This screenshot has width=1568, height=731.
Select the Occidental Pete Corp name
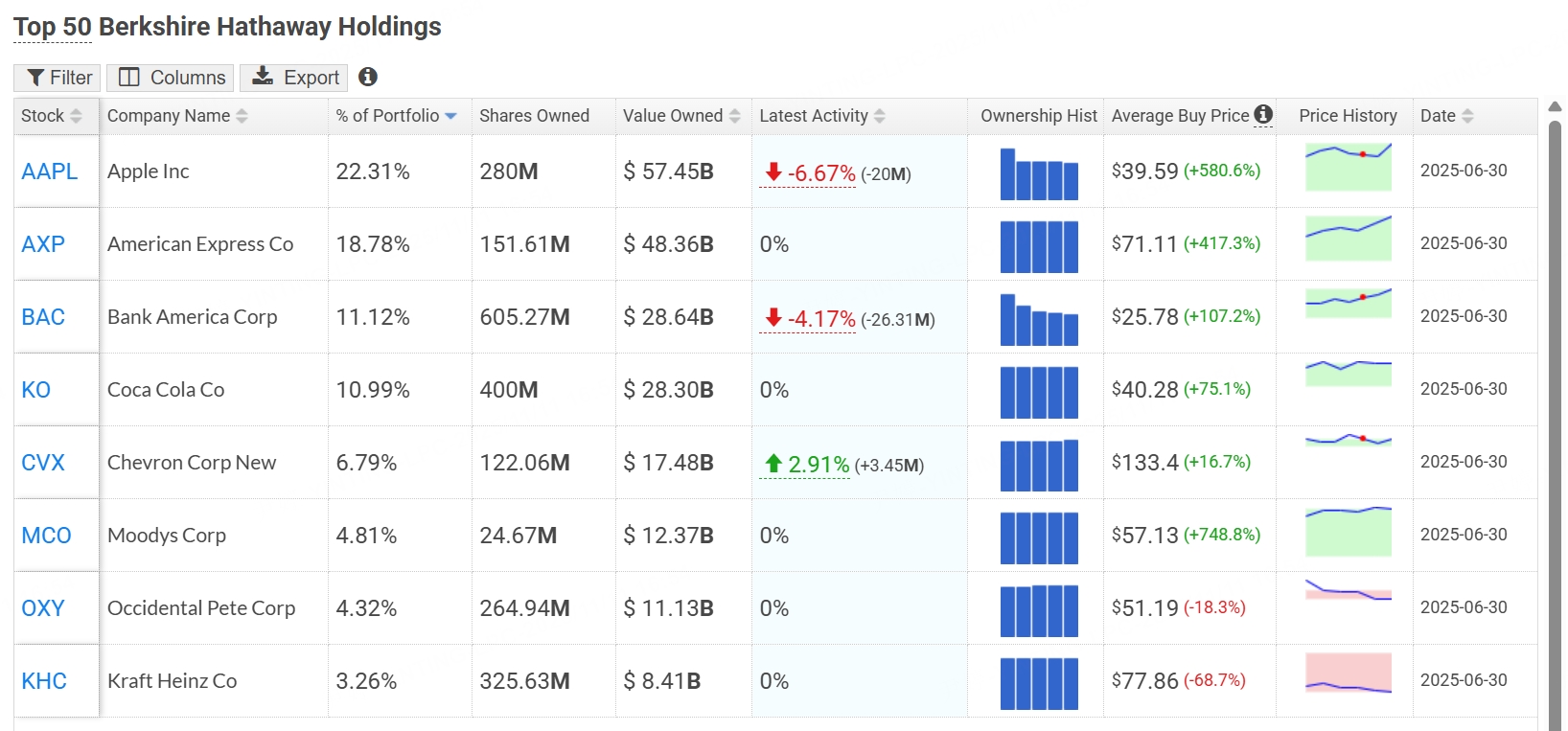201,608
